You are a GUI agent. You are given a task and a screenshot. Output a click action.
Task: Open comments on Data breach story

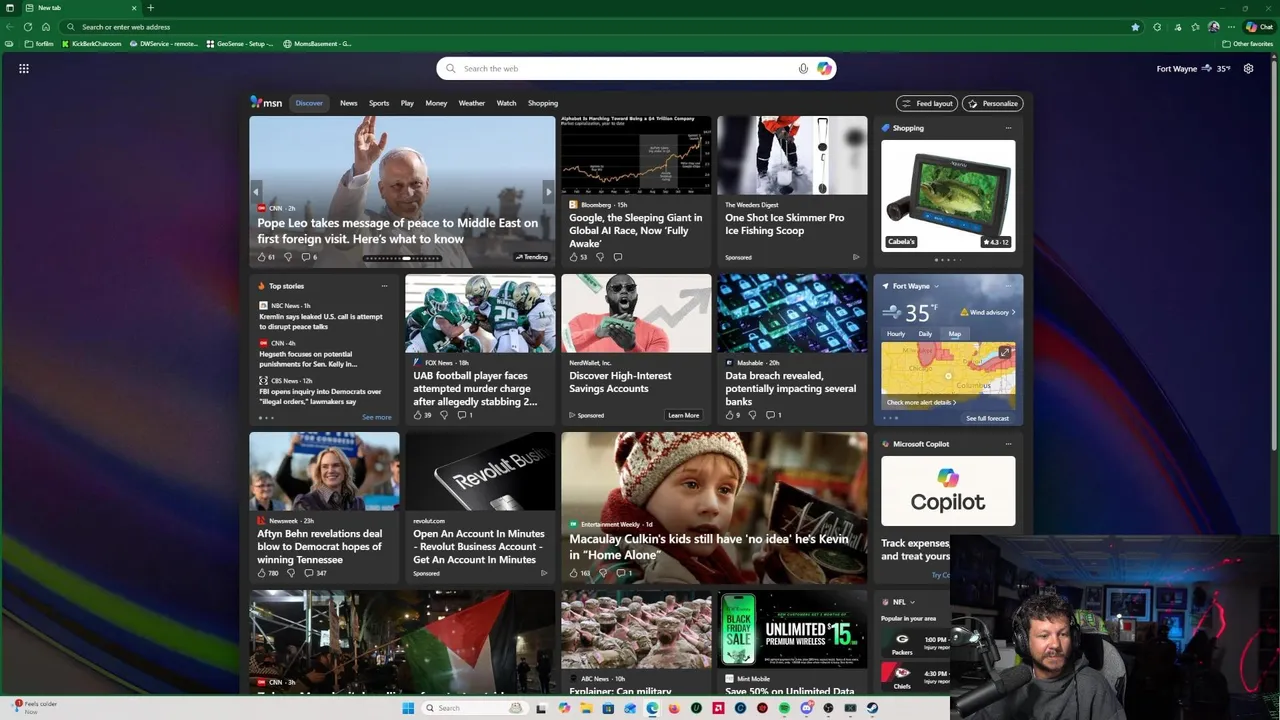coord(773,415)
